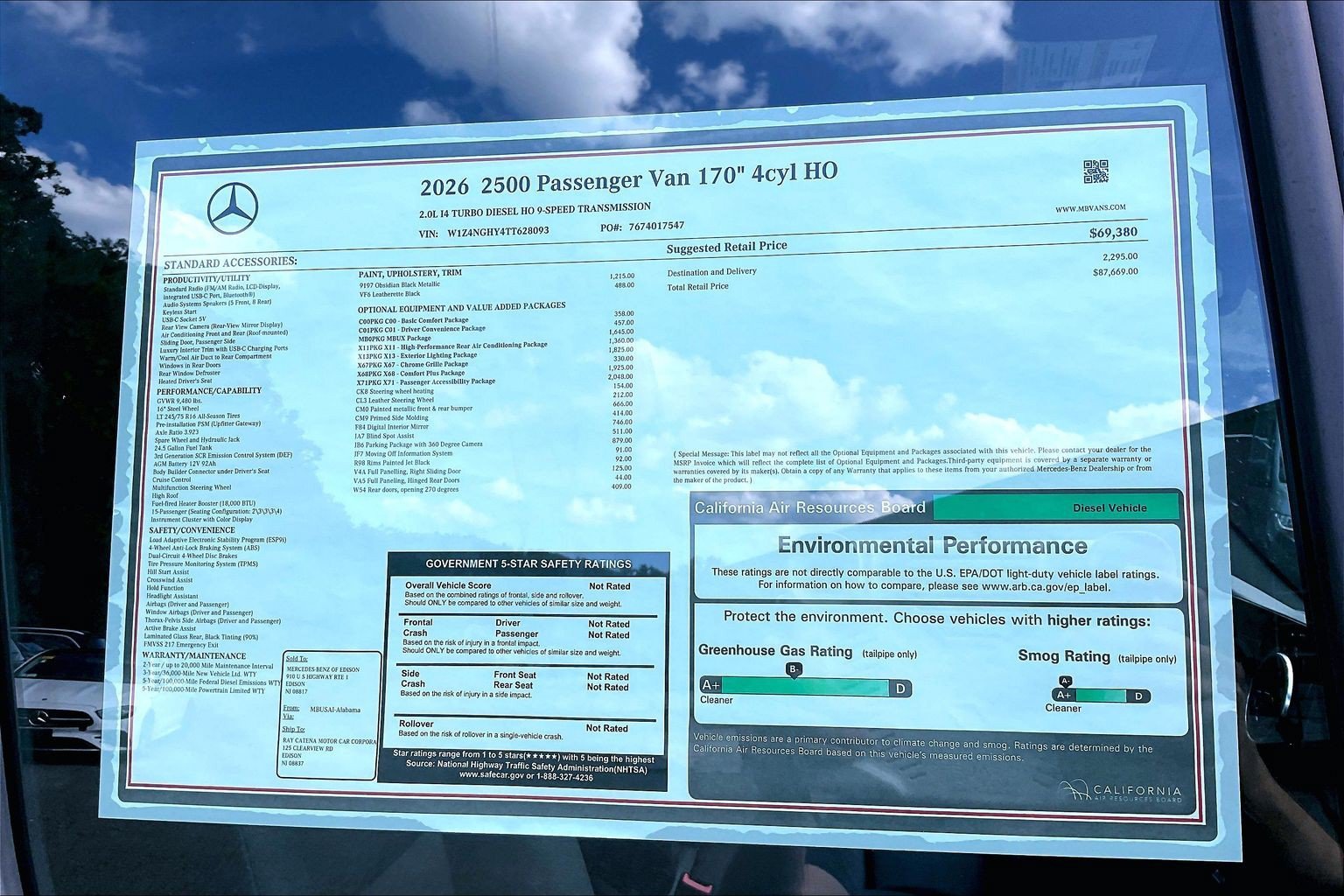Click "C00PKG C00 - Basic Comfort Package"
The height and width of the screenshot is (896, 1344).
point(413,320)
